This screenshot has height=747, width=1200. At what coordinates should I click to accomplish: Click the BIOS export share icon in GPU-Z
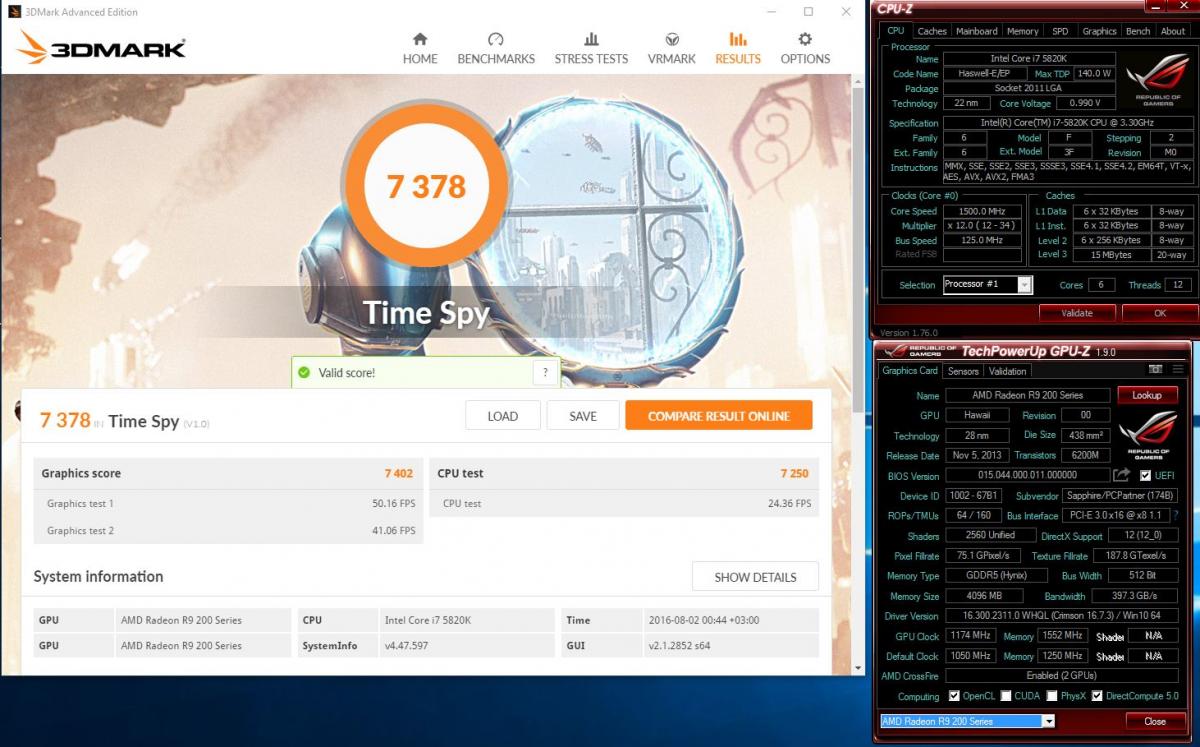[x=1122, y=475]
